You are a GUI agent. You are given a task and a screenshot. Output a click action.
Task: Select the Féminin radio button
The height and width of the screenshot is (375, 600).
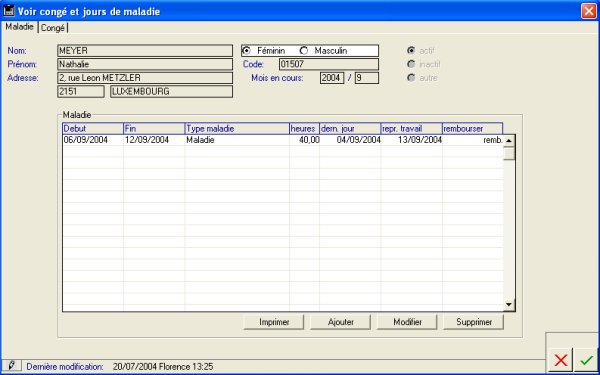click(x=247, y=51)
